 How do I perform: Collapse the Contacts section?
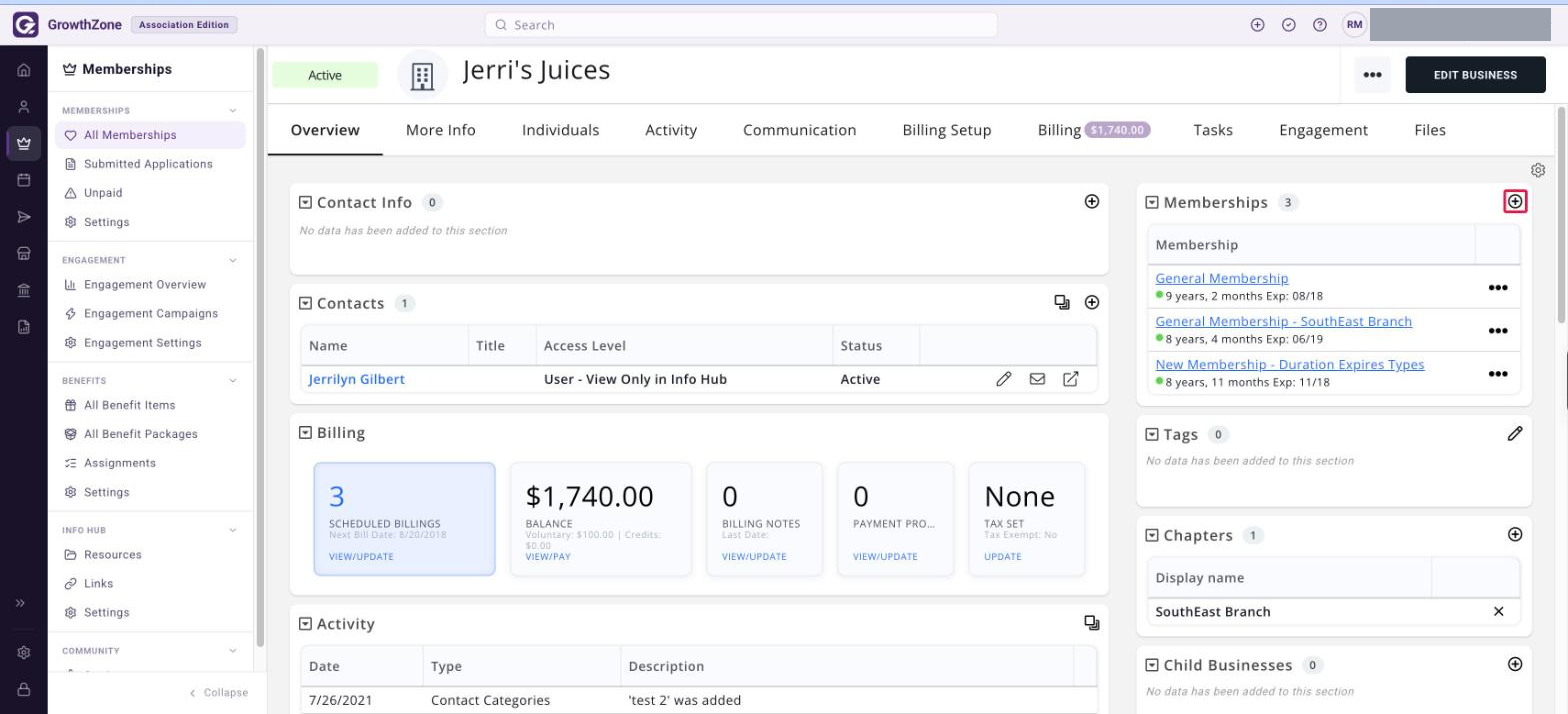coord(305,303)
